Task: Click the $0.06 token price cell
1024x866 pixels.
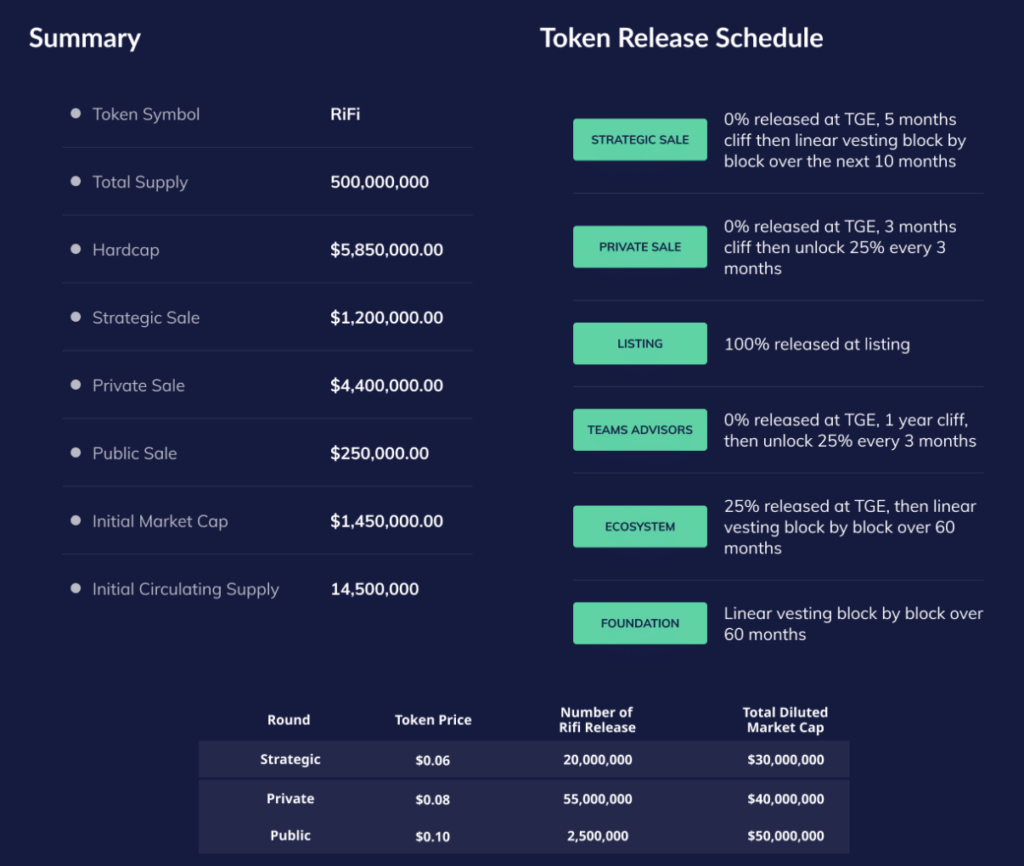Action: 432,760
